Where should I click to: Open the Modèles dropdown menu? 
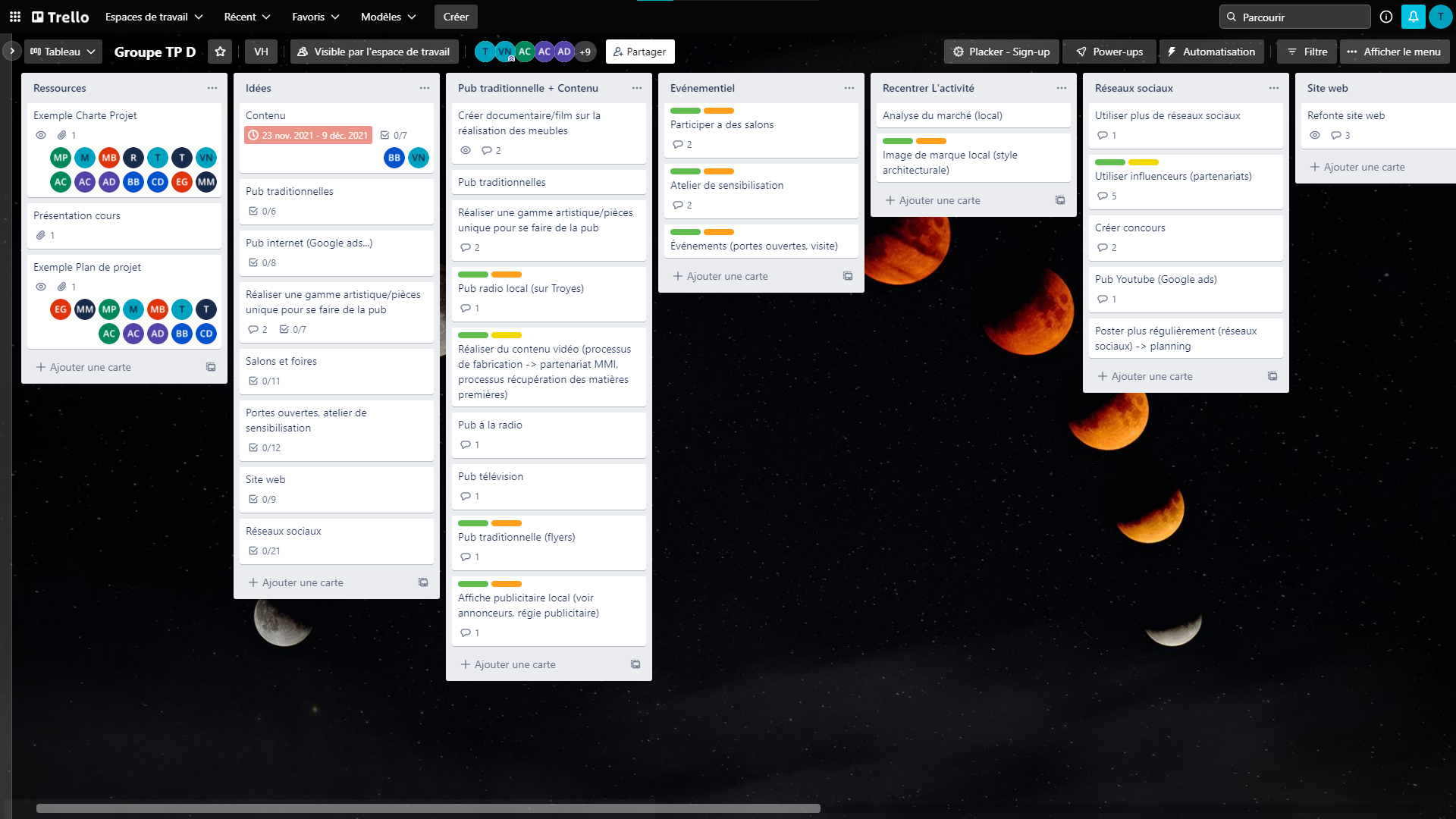388,17
